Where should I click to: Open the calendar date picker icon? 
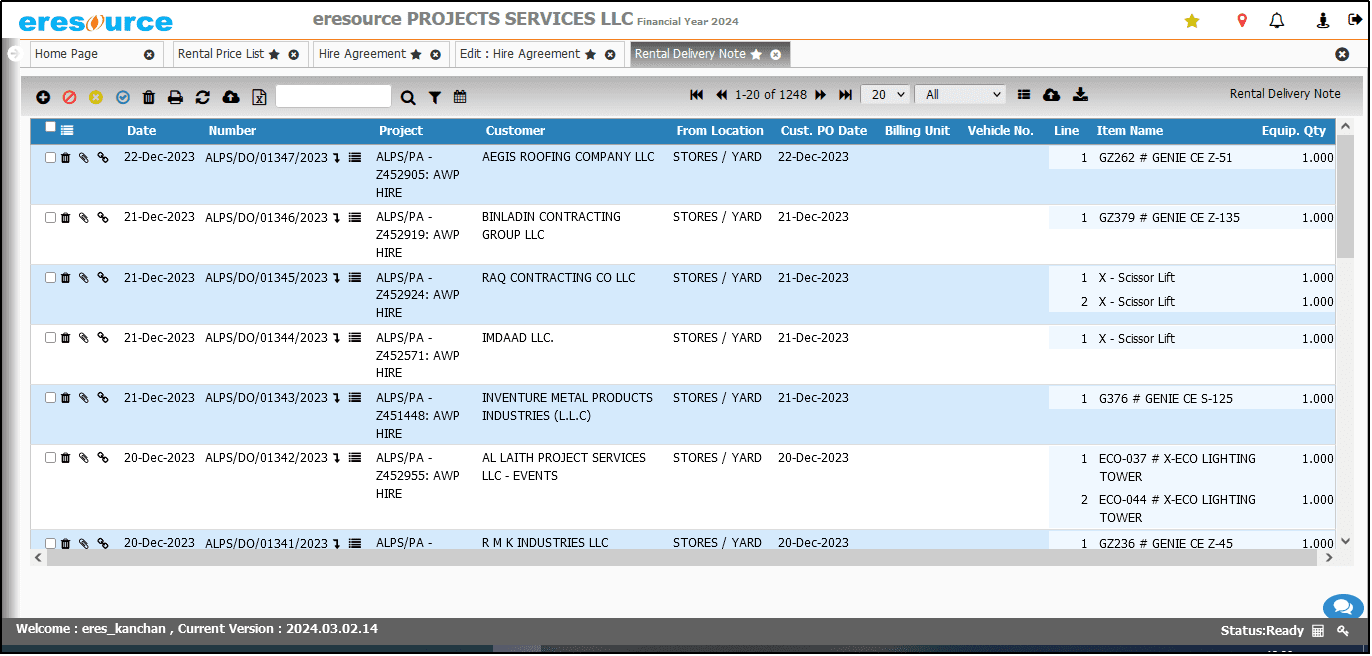pyautogui.click(x=460, y=97)
